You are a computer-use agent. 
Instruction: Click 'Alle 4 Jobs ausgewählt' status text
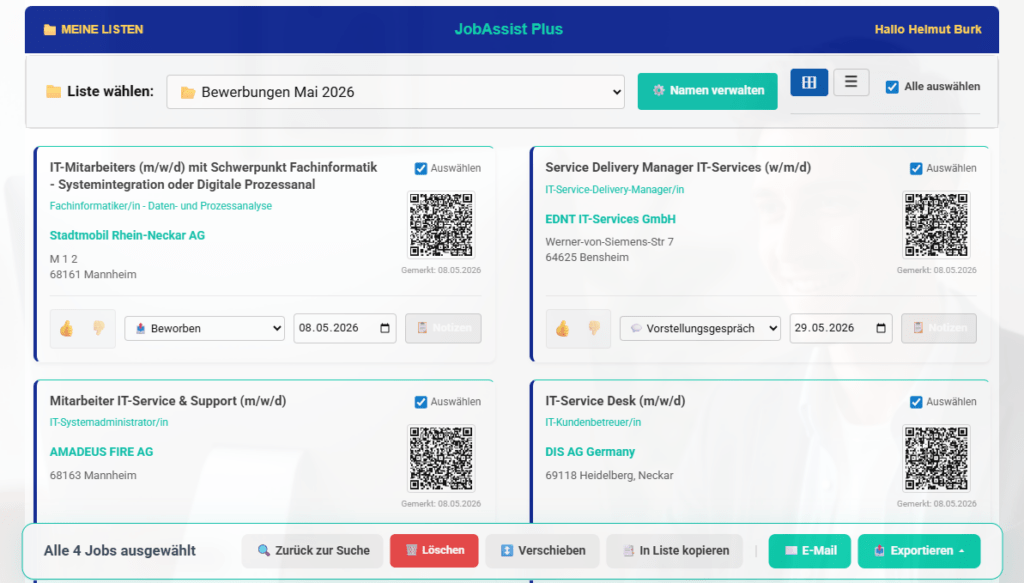coord(120,551)
